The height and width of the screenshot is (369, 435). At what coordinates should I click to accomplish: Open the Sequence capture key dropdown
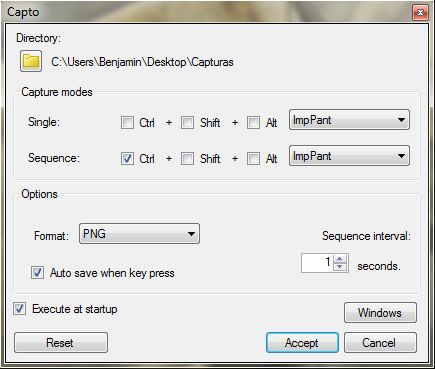click(349, 156)
